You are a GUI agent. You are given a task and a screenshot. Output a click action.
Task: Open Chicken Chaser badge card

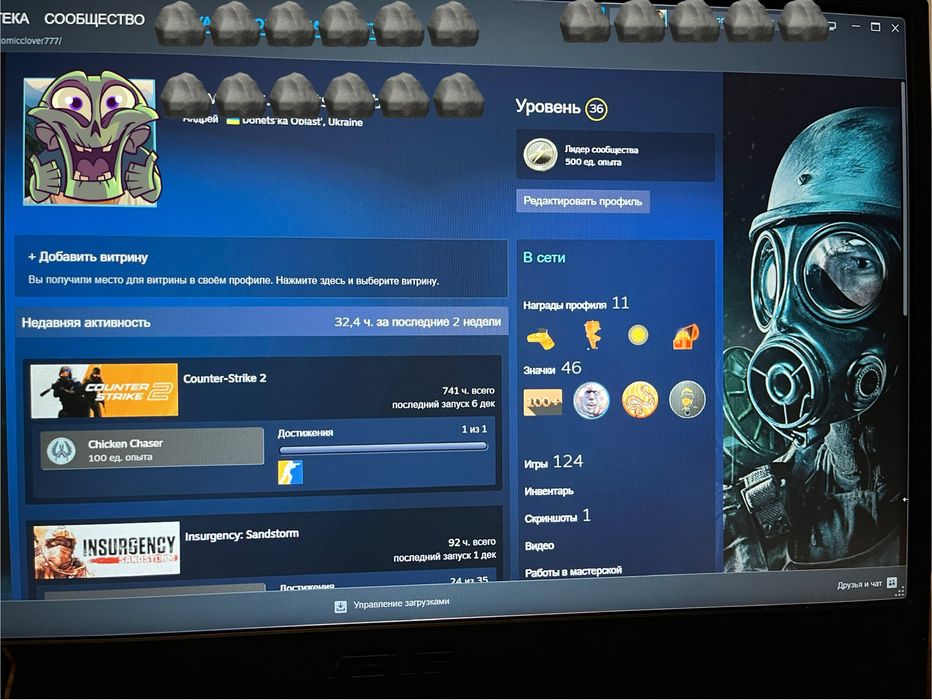(152, 448)
